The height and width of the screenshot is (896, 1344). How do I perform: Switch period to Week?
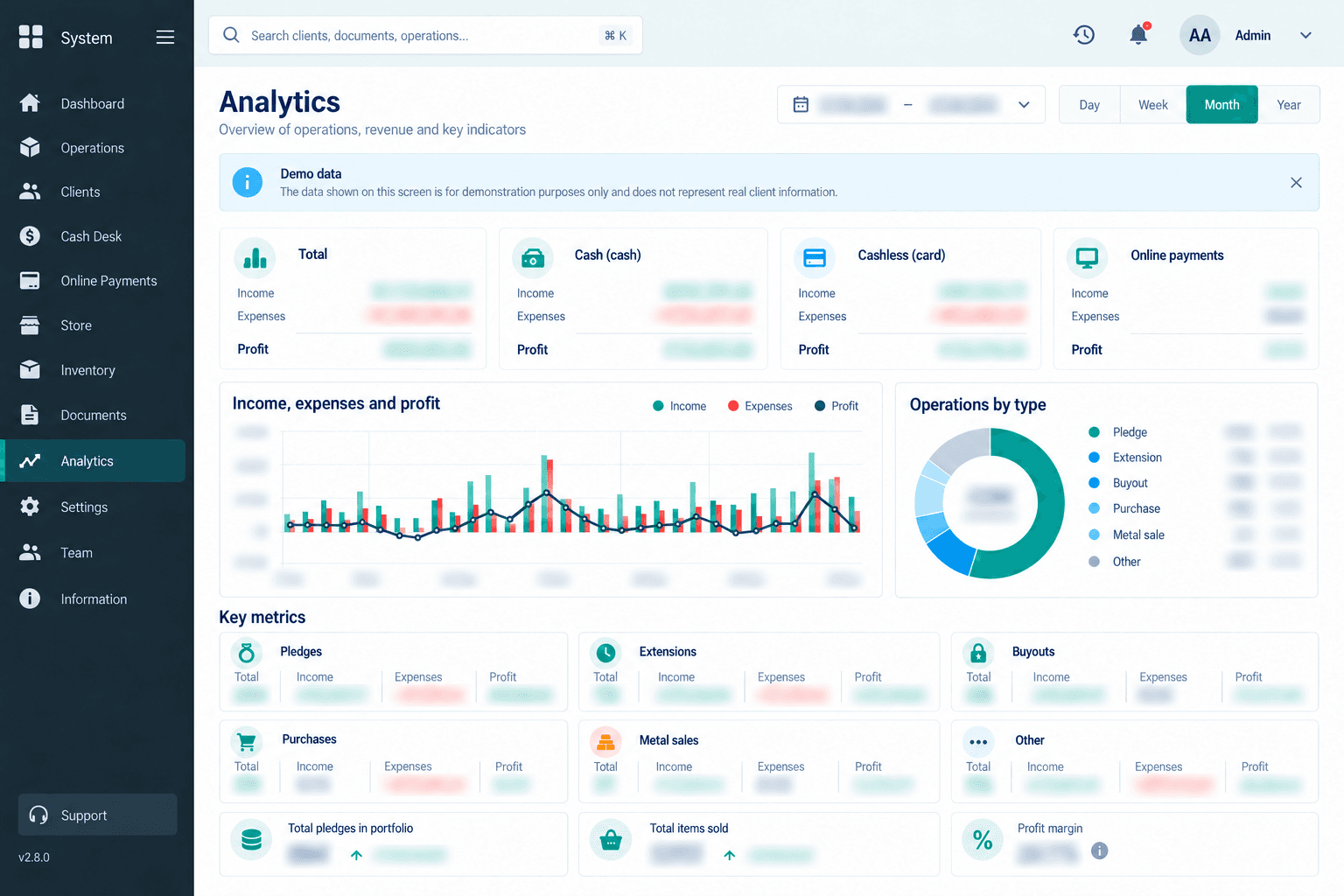click(x=1153, y=105)
